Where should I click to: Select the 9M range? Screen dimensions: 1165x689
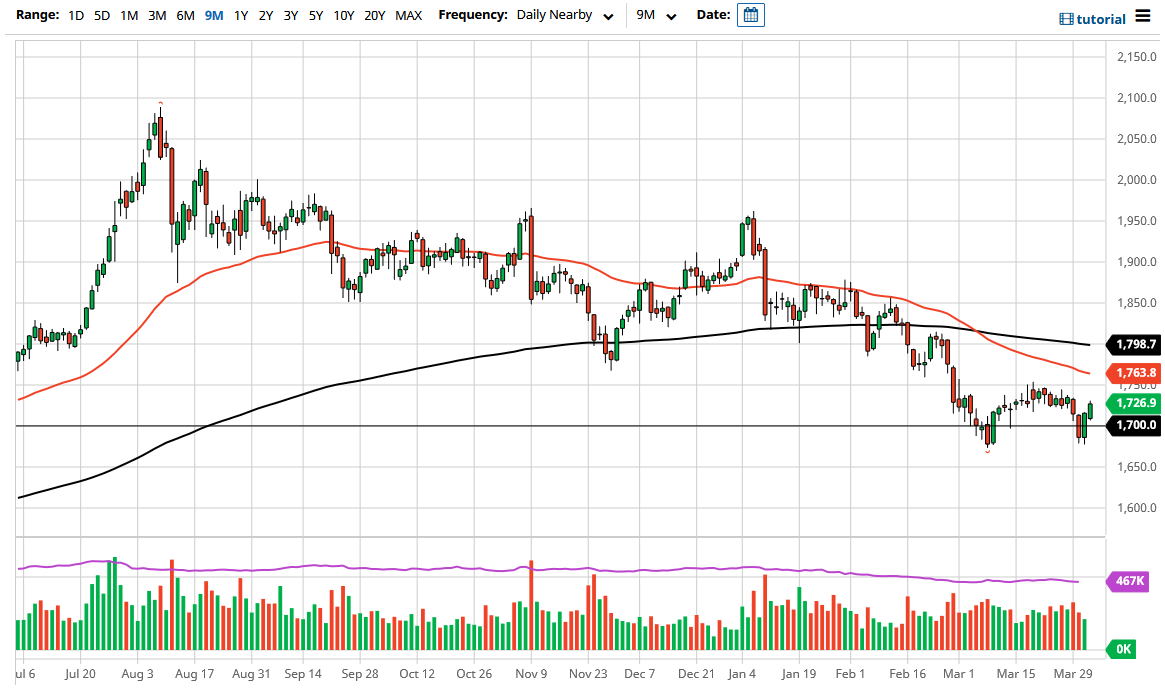click(214, 15)
